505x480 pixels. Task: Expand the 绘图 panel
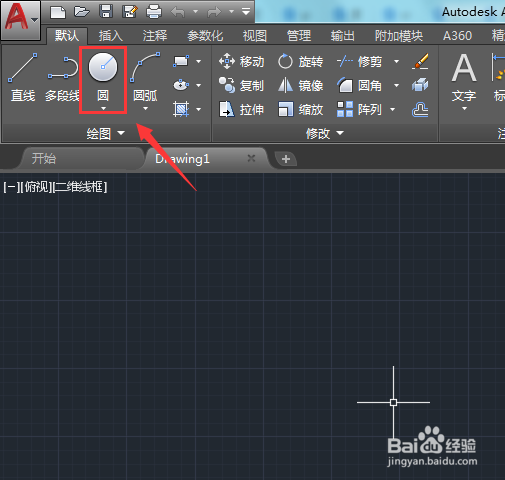(106, 133)
